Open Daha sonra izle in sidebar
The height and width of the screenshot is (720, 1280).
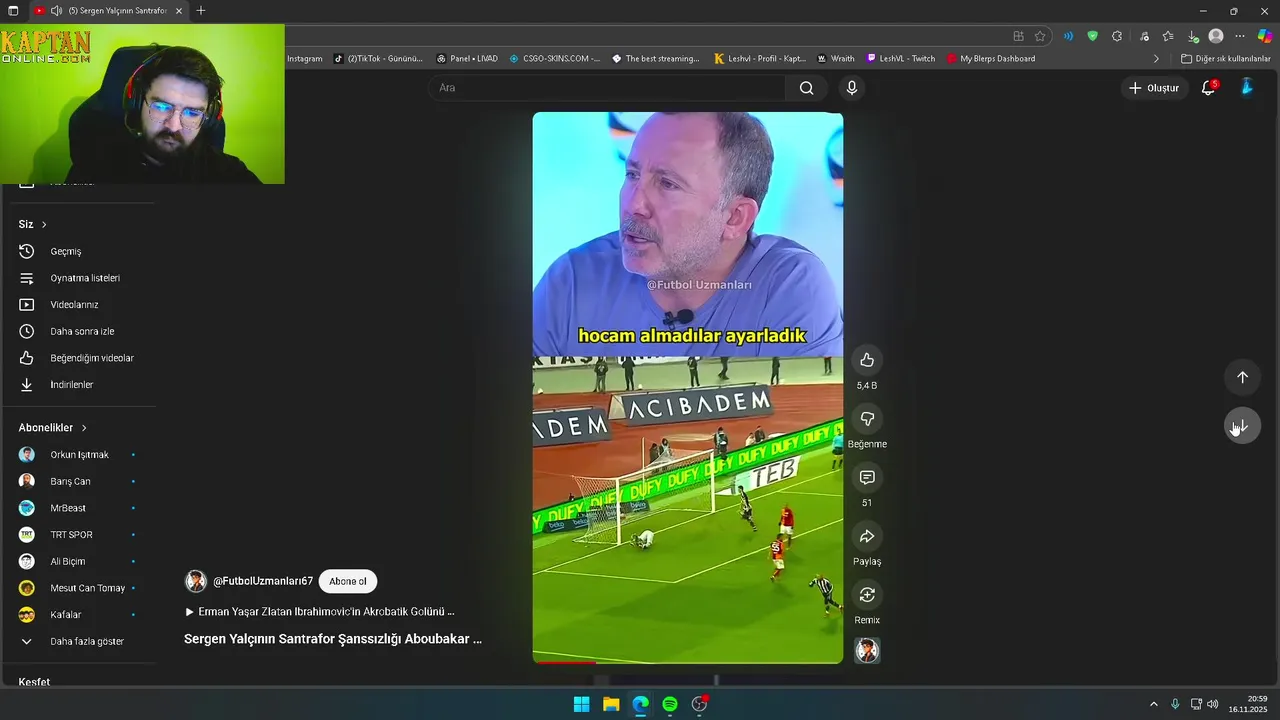click(x=80, y=331)
